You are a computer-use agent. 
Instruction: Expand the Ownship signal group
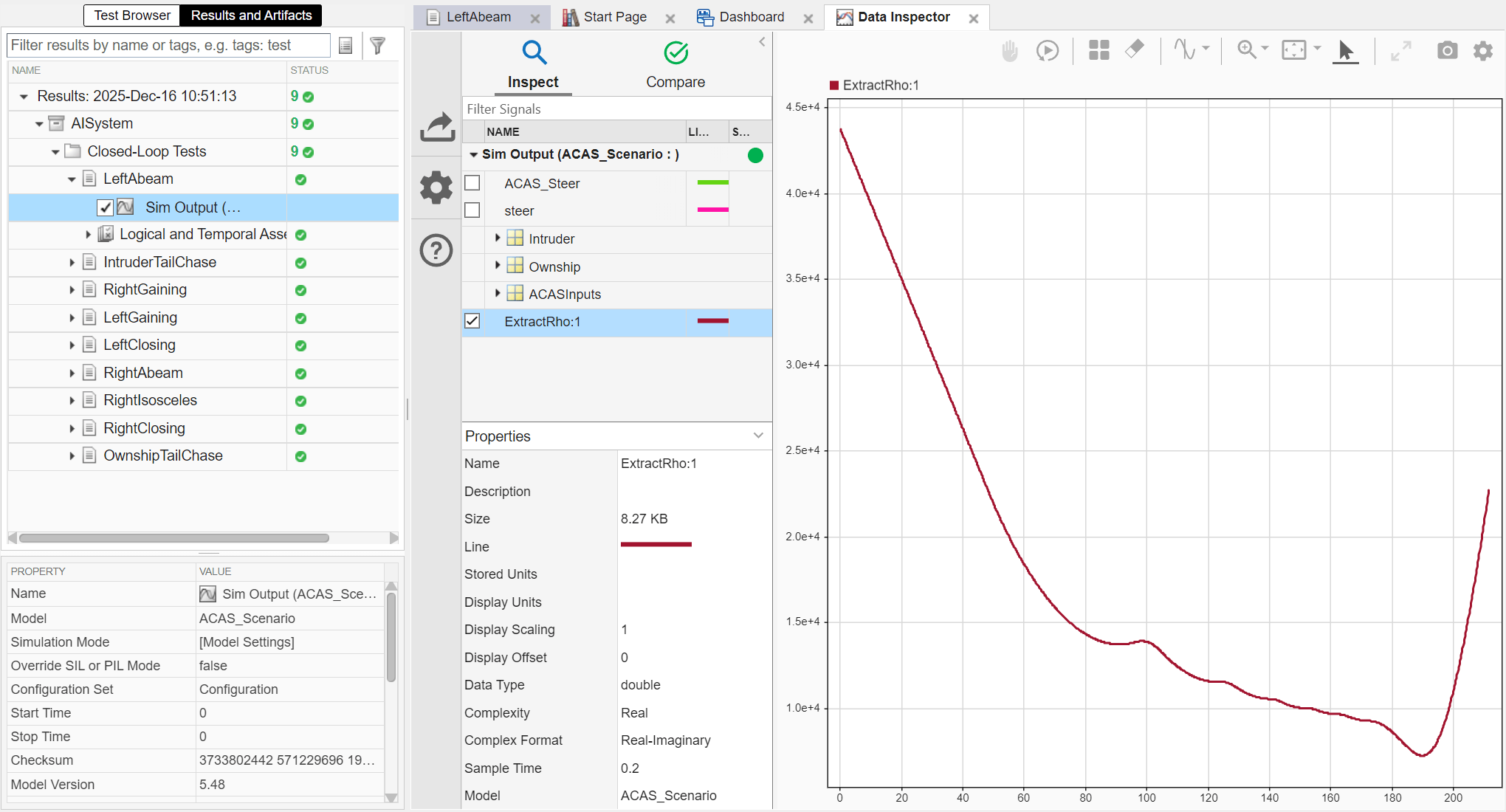pyautogui.click(x=498, y=265)
